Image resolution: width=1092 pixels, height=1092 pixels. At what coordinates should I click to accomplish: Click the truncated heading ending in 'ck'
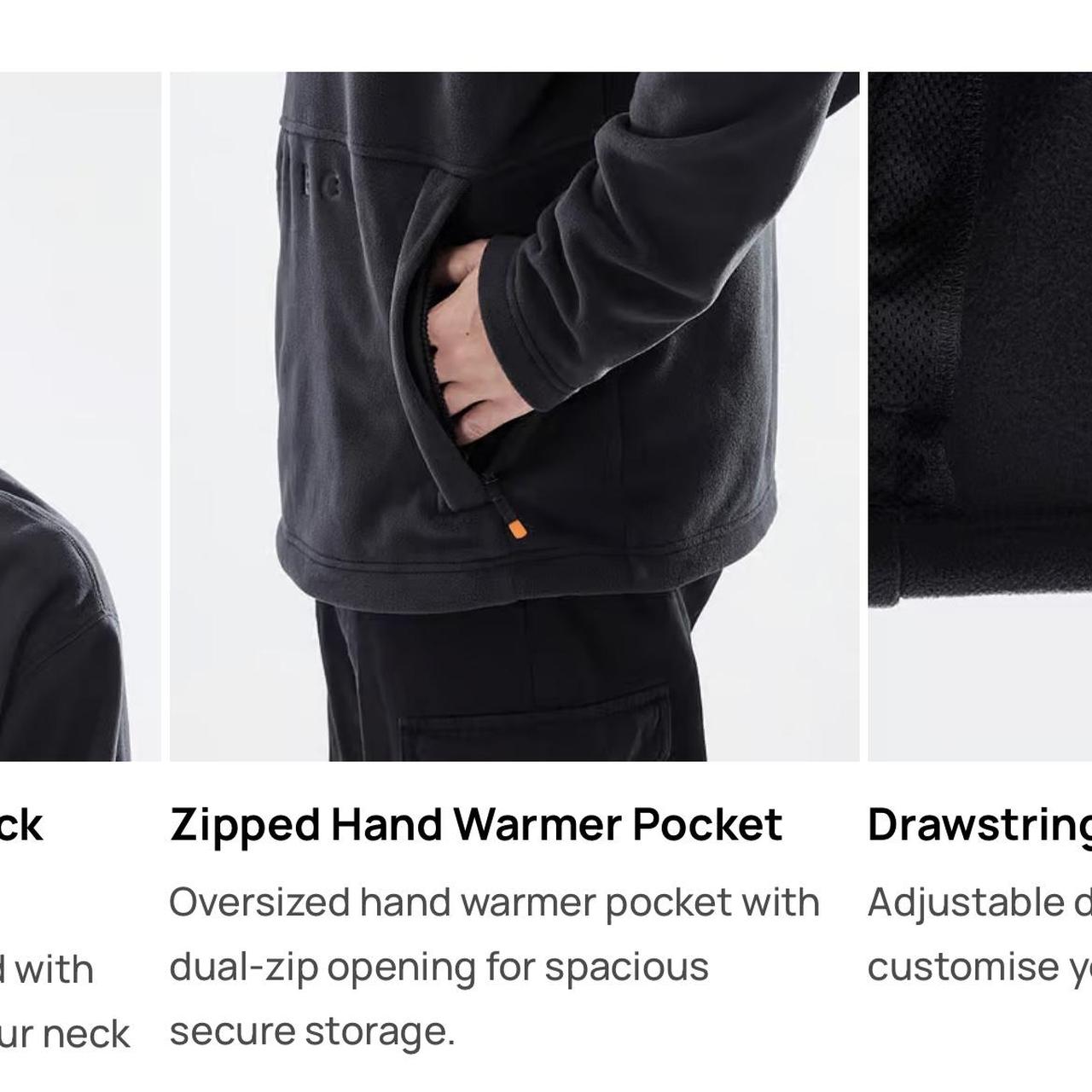pos(21,825)
